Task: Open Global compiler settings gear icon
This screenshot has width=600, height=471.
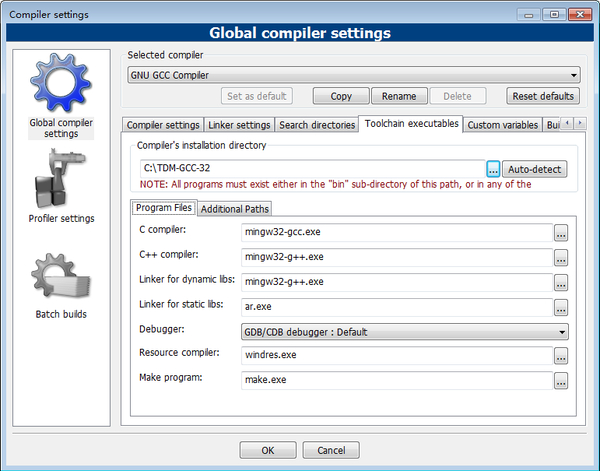Action: (x=61, y=82)
